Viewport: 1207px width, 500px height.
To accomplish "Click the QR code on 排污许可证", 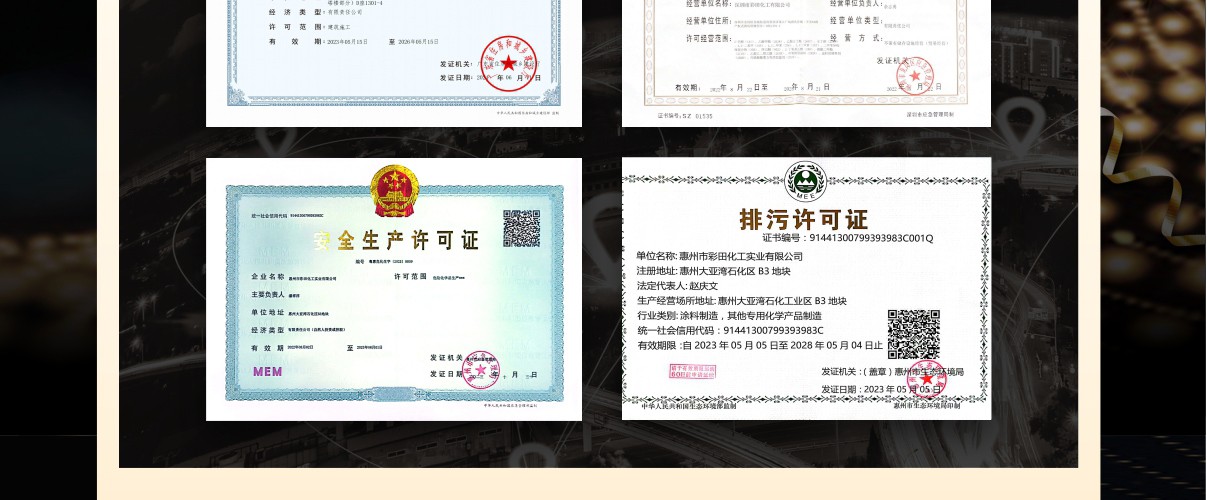I will tap(913, 335).
